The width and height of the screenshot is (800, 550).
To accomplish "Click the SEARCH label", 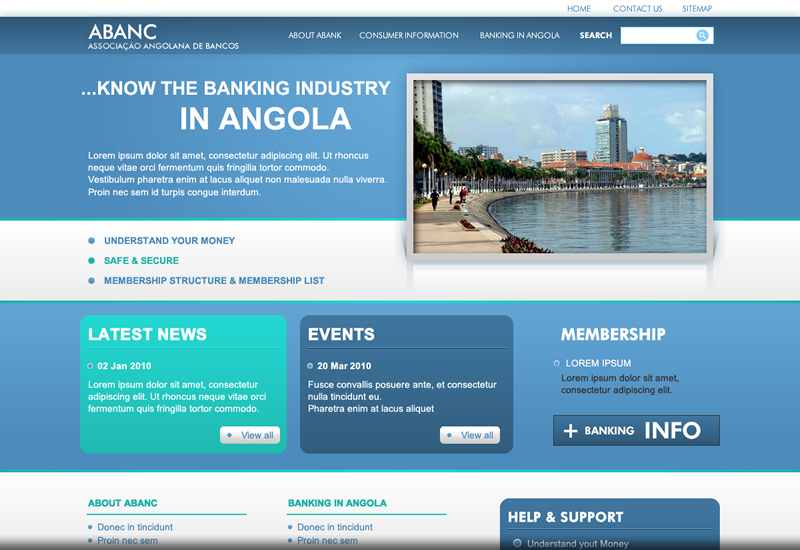I will coord(595,35).
